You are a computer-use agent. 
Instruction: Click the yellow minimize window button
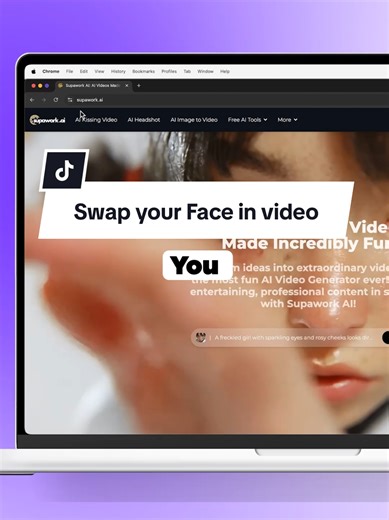[40, 86]
